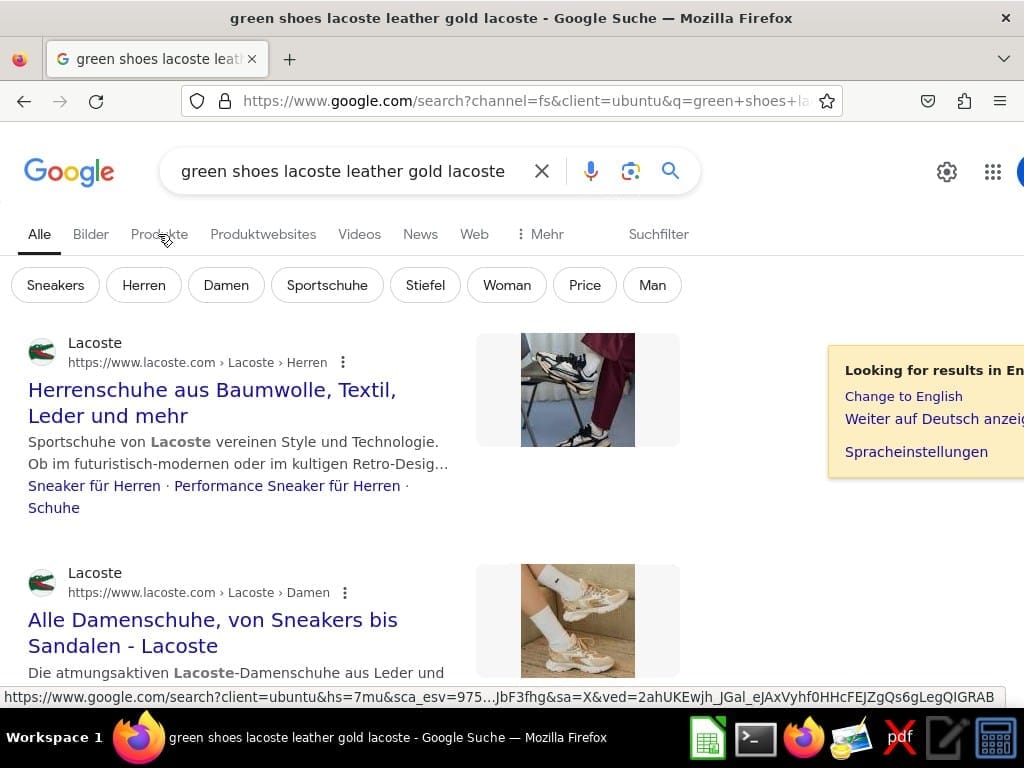
Task: Apply the Stiefel filter chip
Action: tap(425, 285)
